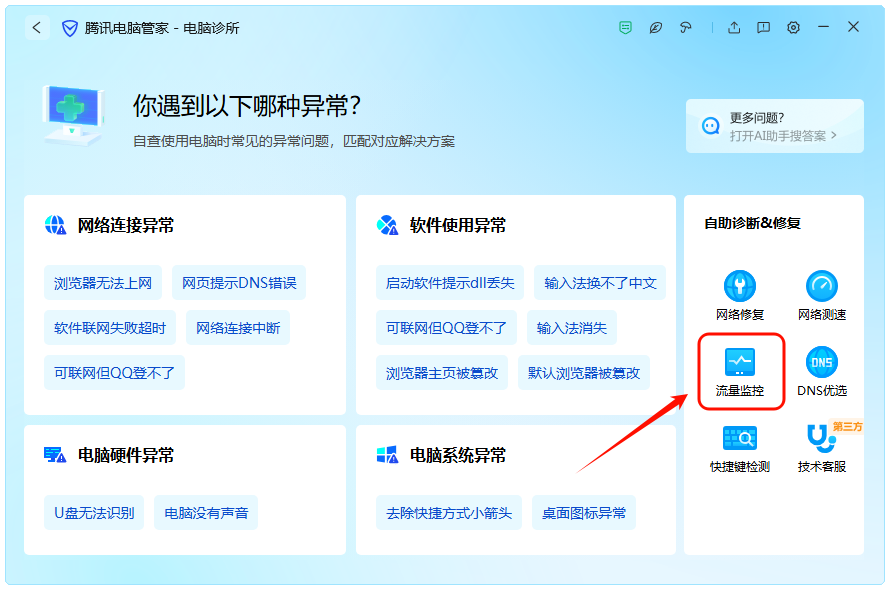Open the settings gear icon
The width and height of the screenshot is (890, 590).
pos(793,27)
